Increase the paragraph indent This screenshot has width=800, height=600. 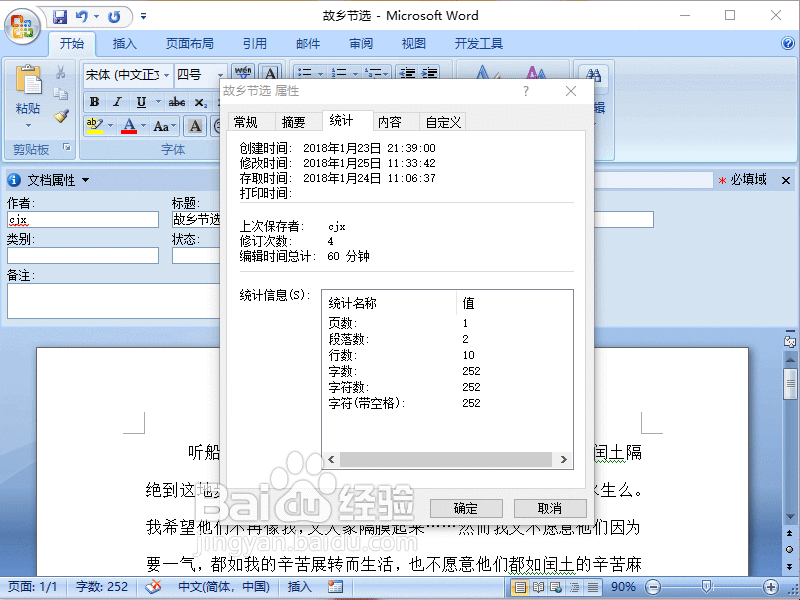[x=430, y=73]
